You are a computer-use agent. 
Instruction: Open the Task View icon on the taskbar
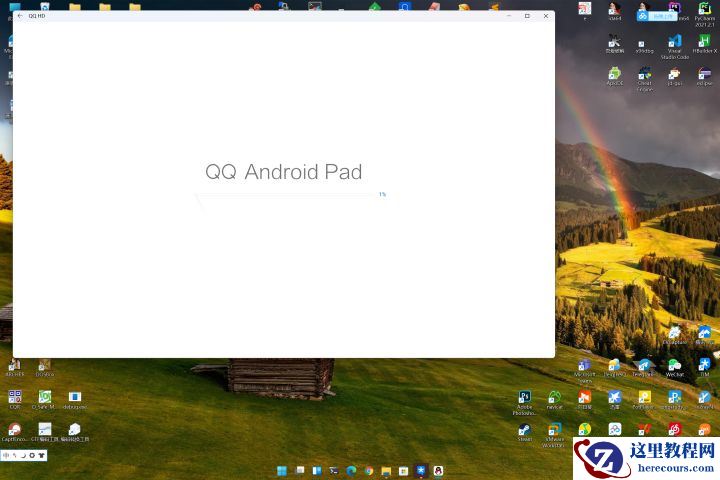299,471
